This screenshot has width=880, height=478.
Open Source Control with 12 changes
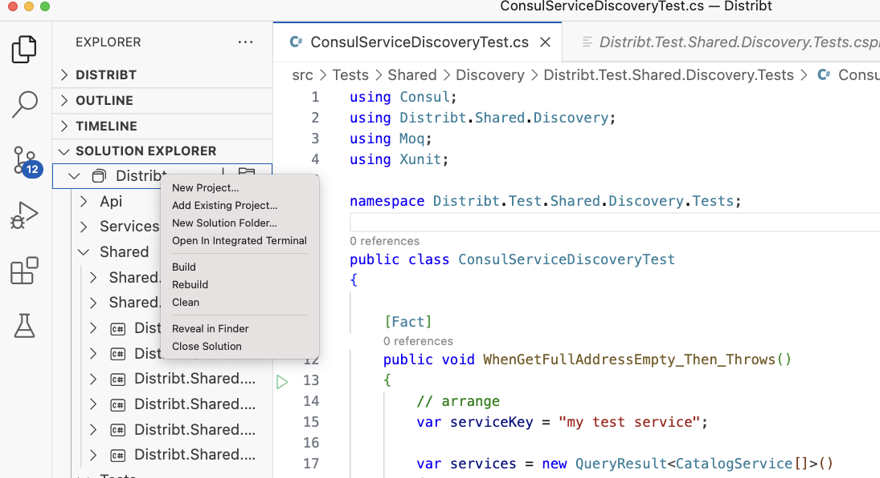tap(26, 162)
